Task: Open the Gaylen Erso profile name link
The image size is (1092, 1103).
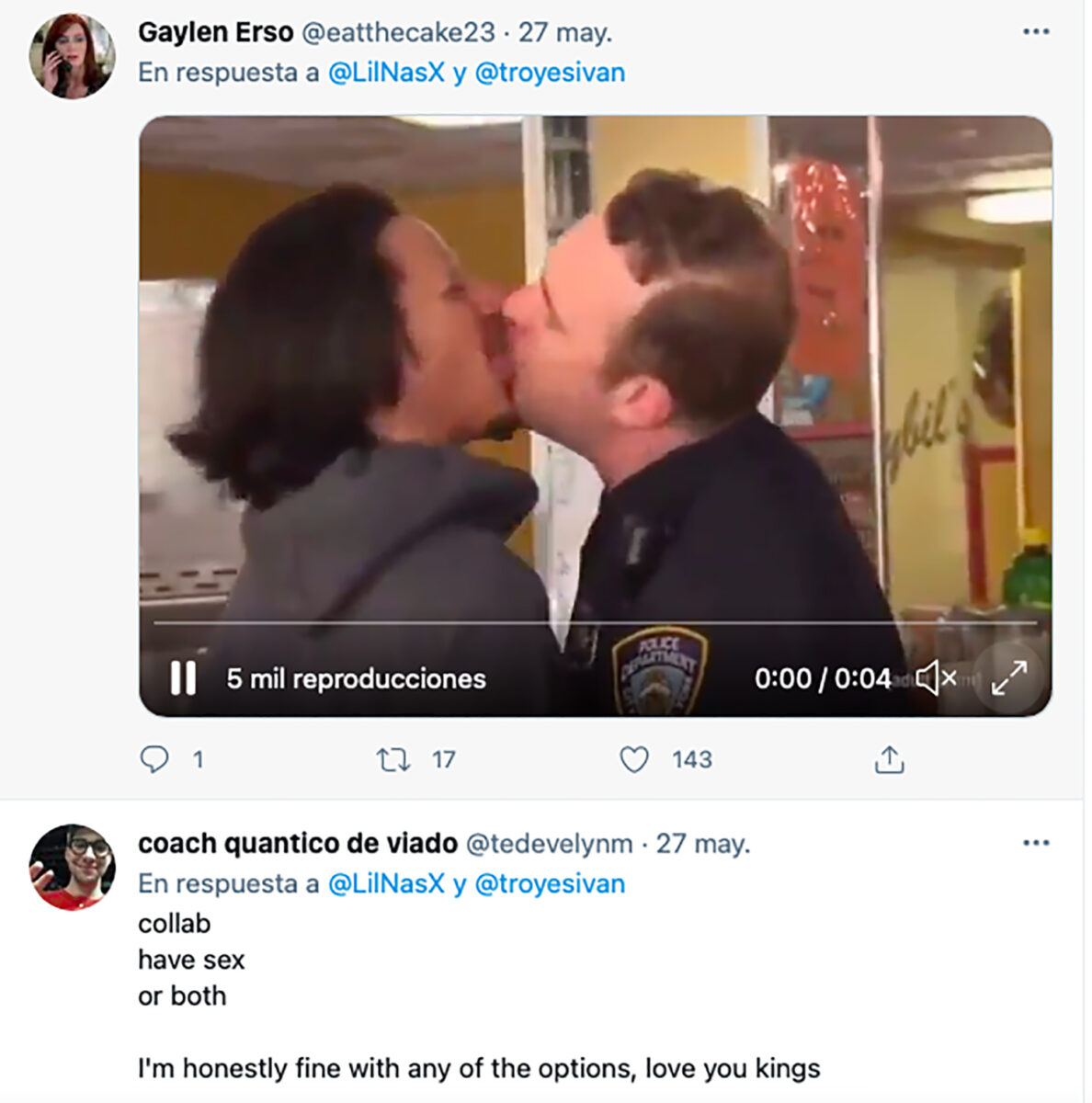Action: pyautogui.click(x=215, y=32)
